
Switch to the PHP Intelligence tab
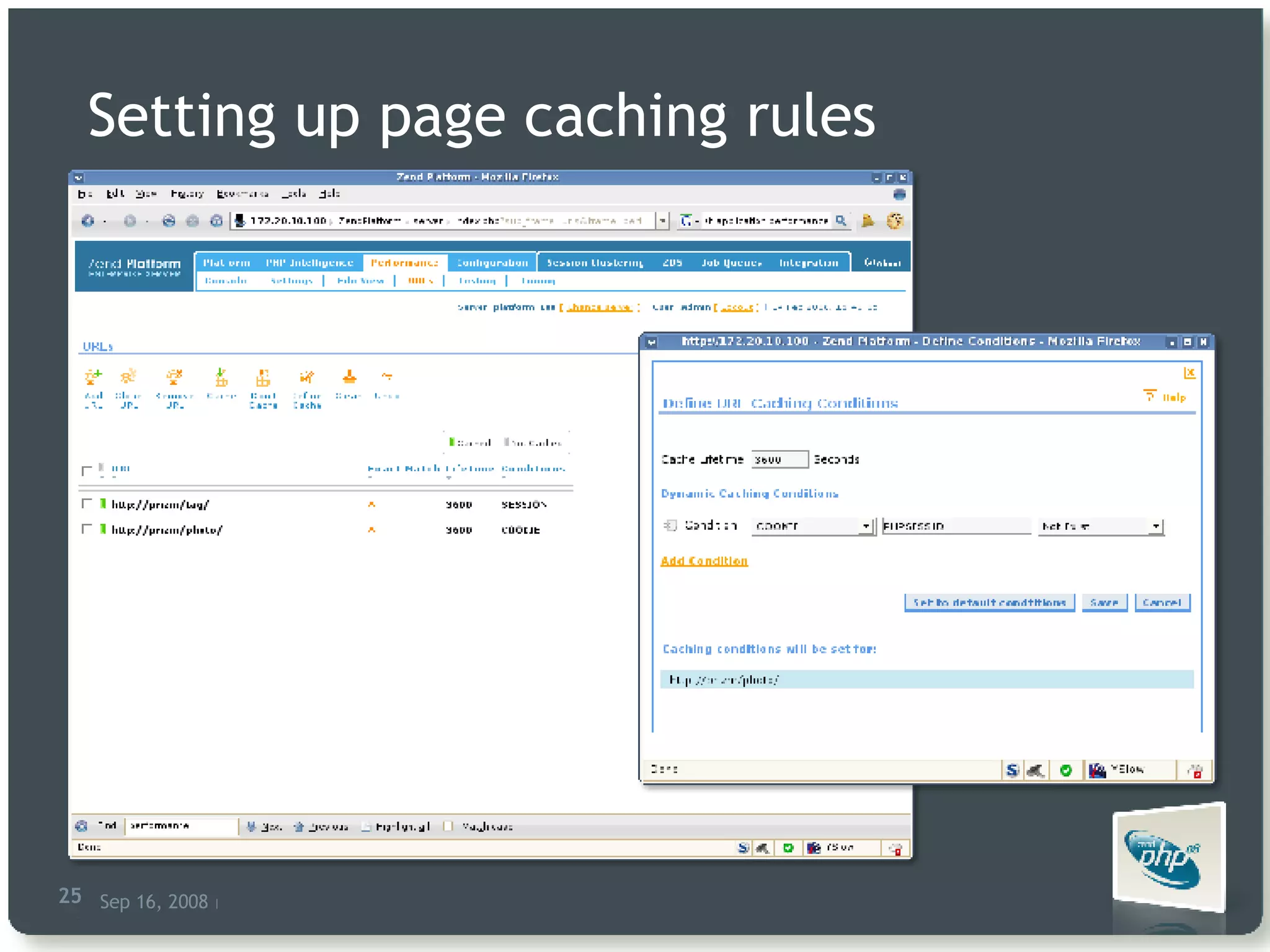tap(309, 263)
